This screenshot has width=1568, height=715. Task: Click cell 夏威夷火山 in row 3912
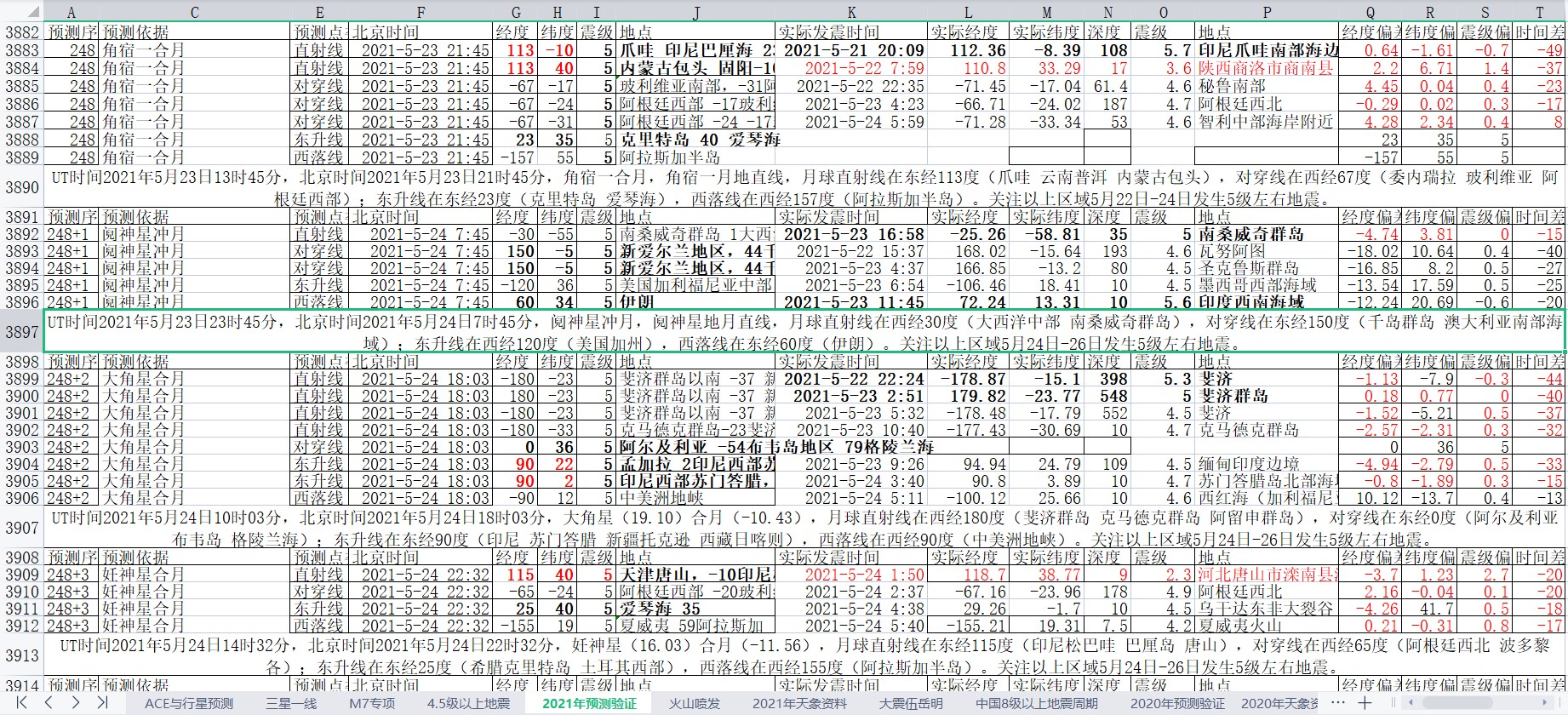coord(1267,626)
